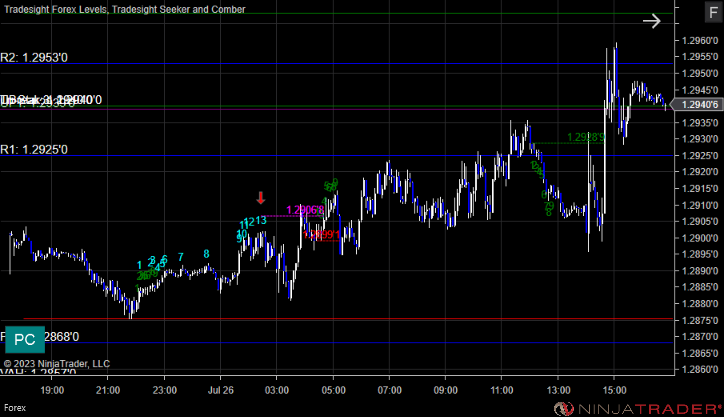Screen dimensions: 724x417
Task: Click the red down-arrow sell signal
Action: [261, 198]
